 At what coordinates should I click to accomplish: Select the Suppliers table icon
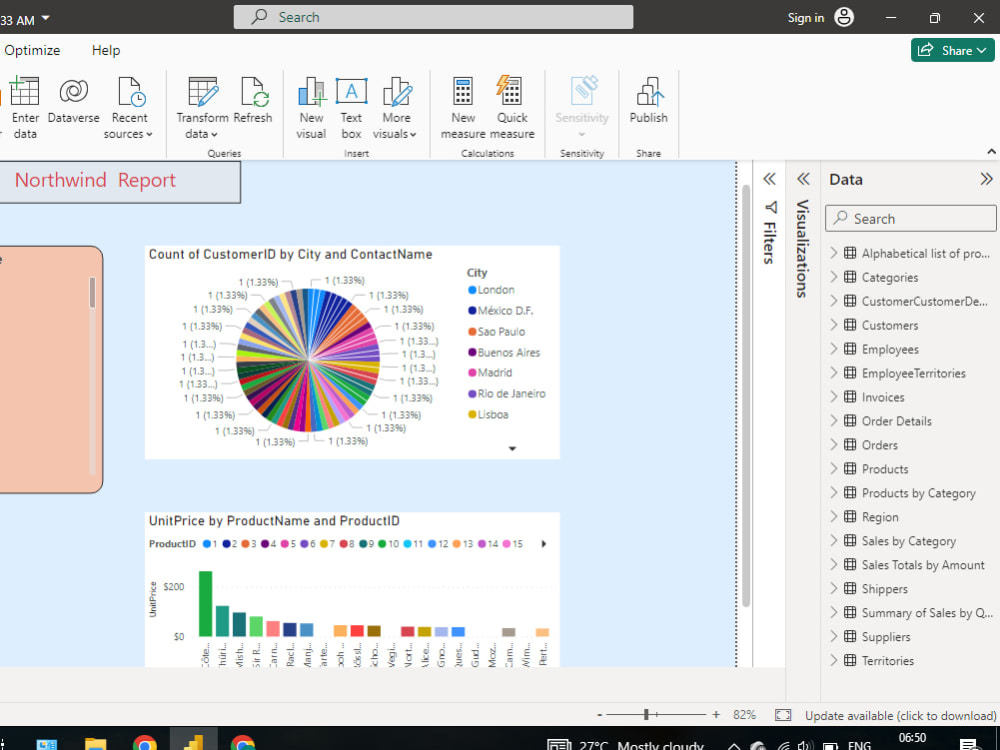coord(850,636)
